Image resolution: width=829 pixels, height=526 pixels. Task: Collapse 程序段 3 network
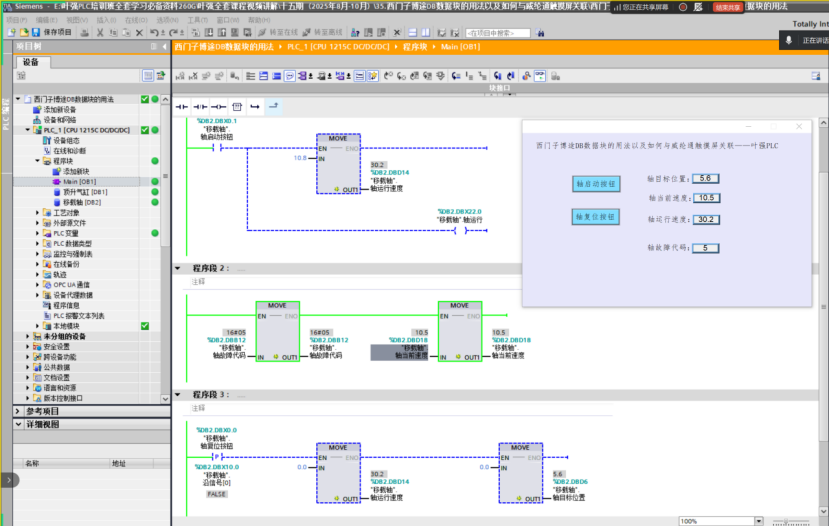178,394
